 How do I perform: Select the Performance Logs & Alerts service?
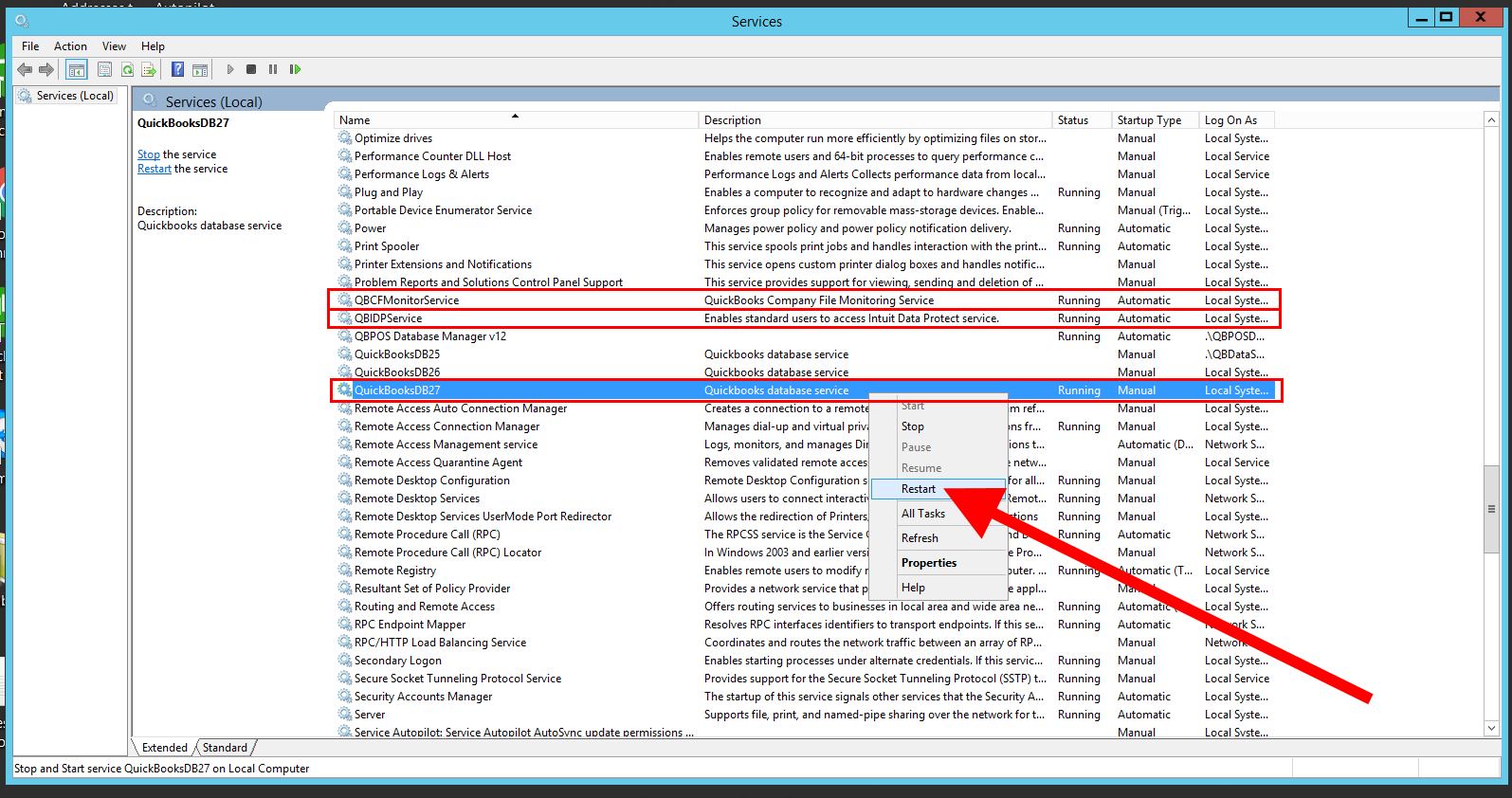click(806, 174)
